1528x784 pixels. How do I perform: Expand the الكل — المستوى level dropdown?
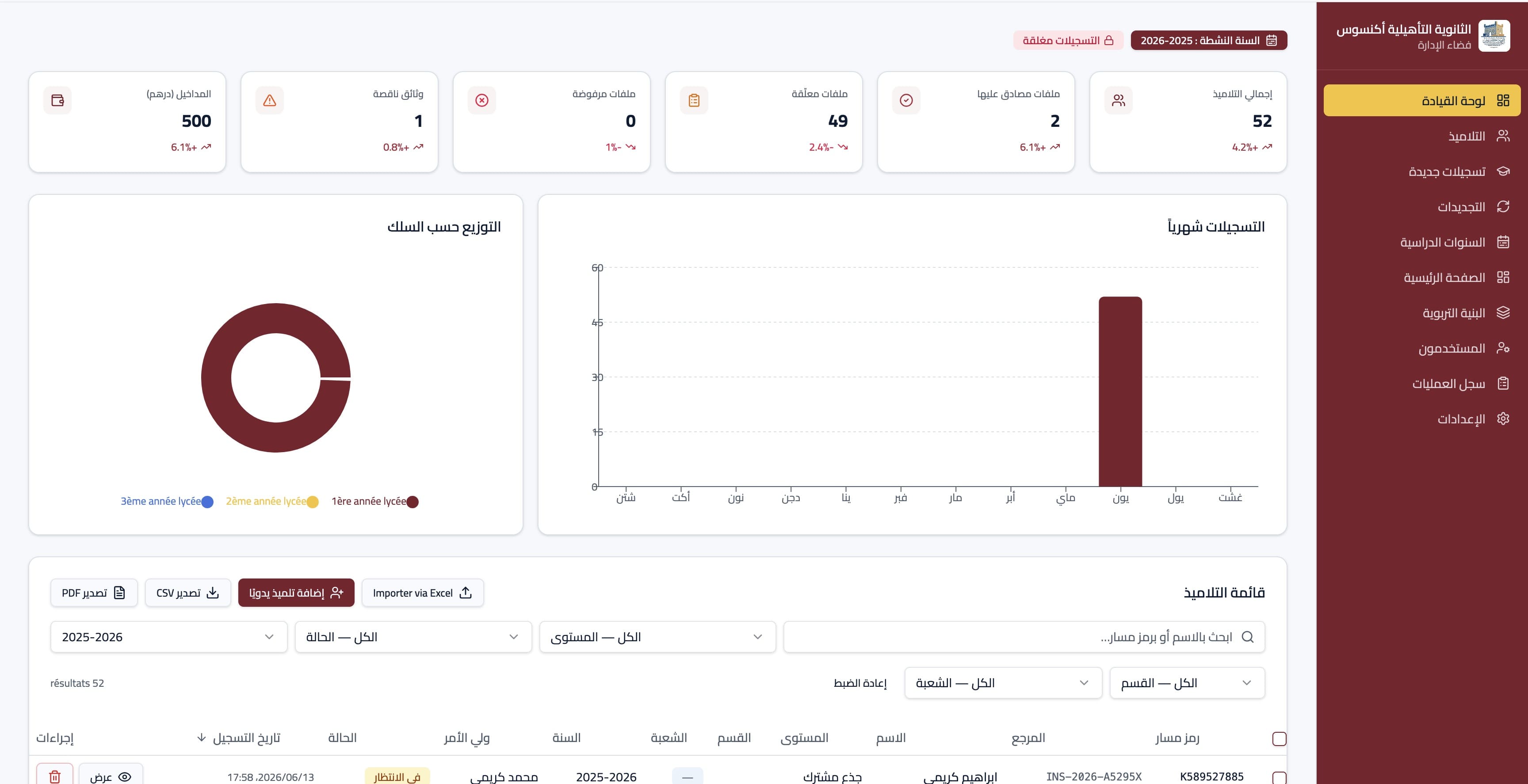coord(657,637)
